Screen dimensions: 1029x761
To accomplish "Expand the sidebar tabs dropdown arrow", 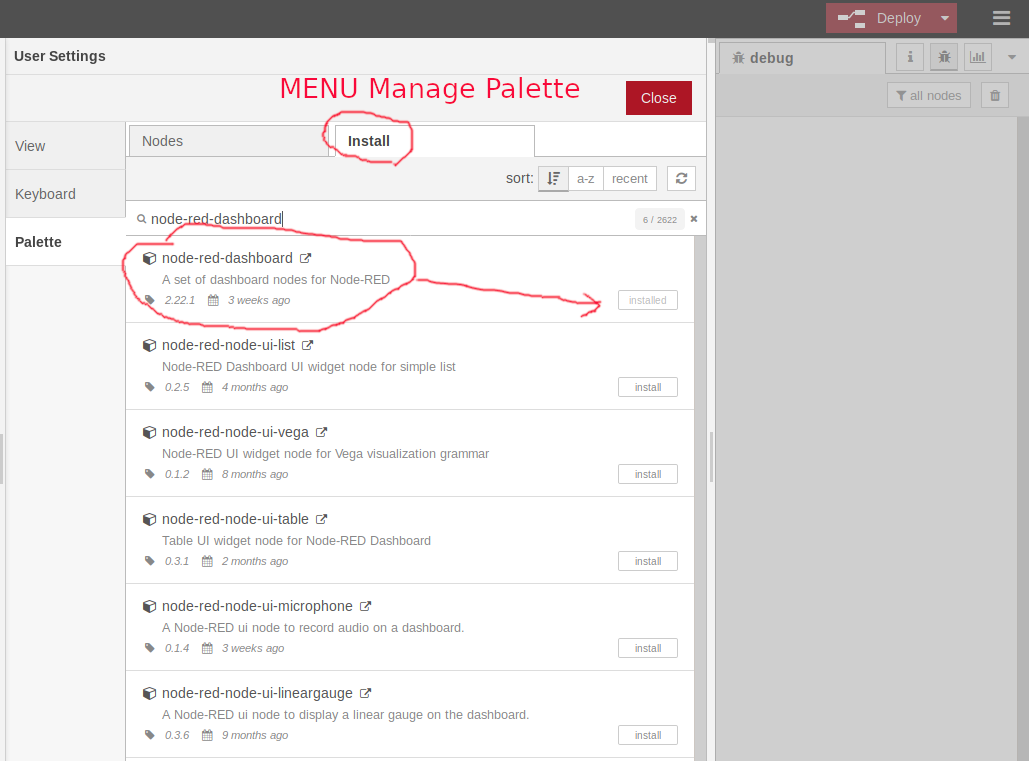I will pos(1012,57).
